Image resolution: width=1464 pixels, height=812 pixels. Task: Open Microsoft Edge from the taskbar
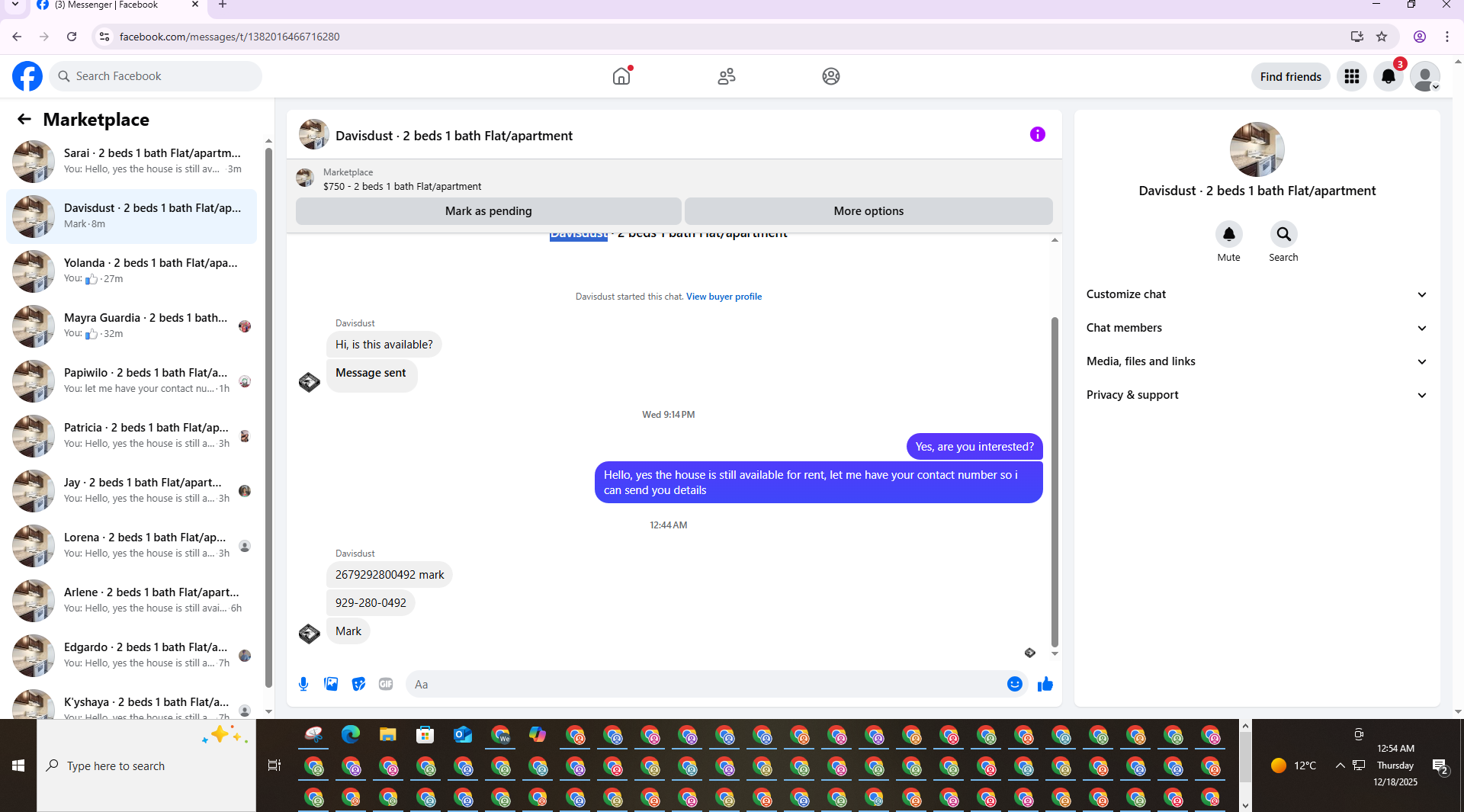point(351,735)
